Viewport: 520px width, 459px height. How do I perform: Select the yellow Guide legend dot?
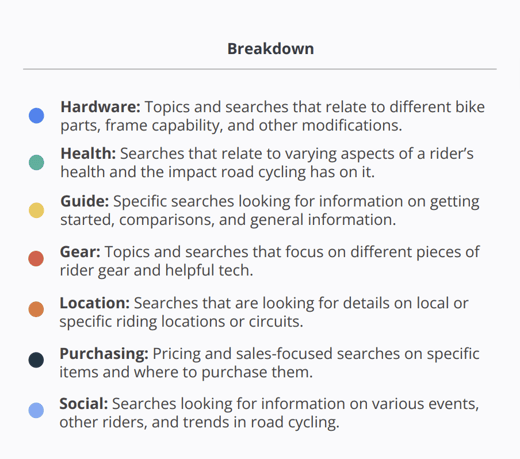[36, 210]
